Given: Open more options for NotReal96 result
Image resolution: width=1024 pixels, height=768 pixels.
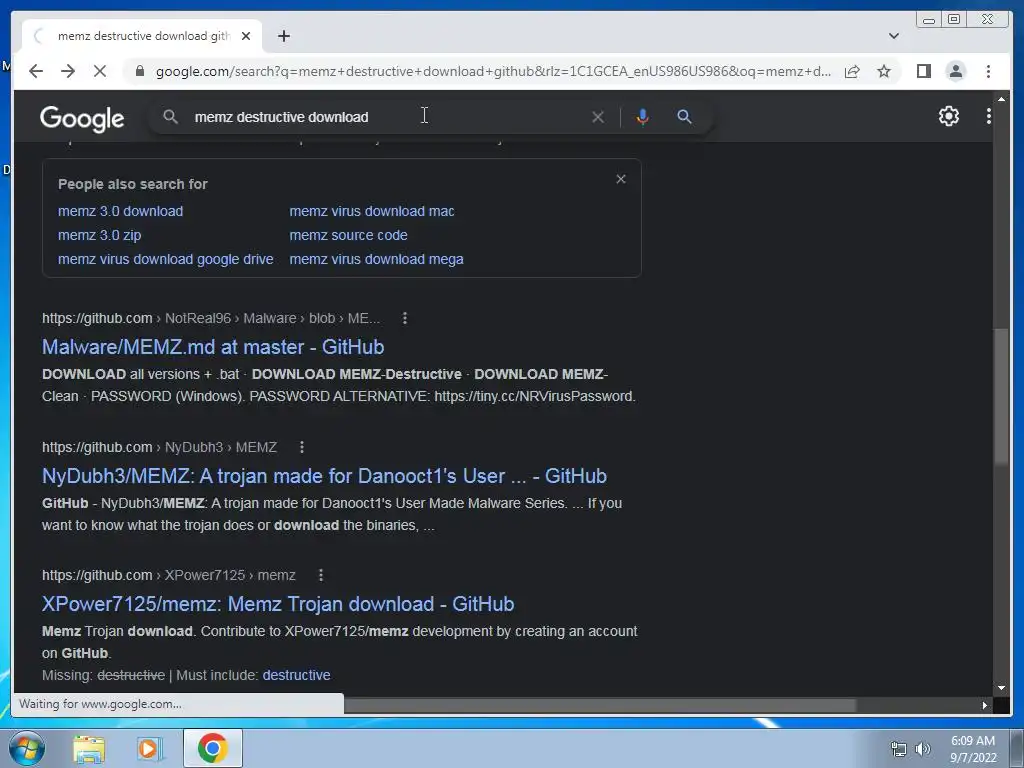Looking at the screenshot, I should click(405, 318).
